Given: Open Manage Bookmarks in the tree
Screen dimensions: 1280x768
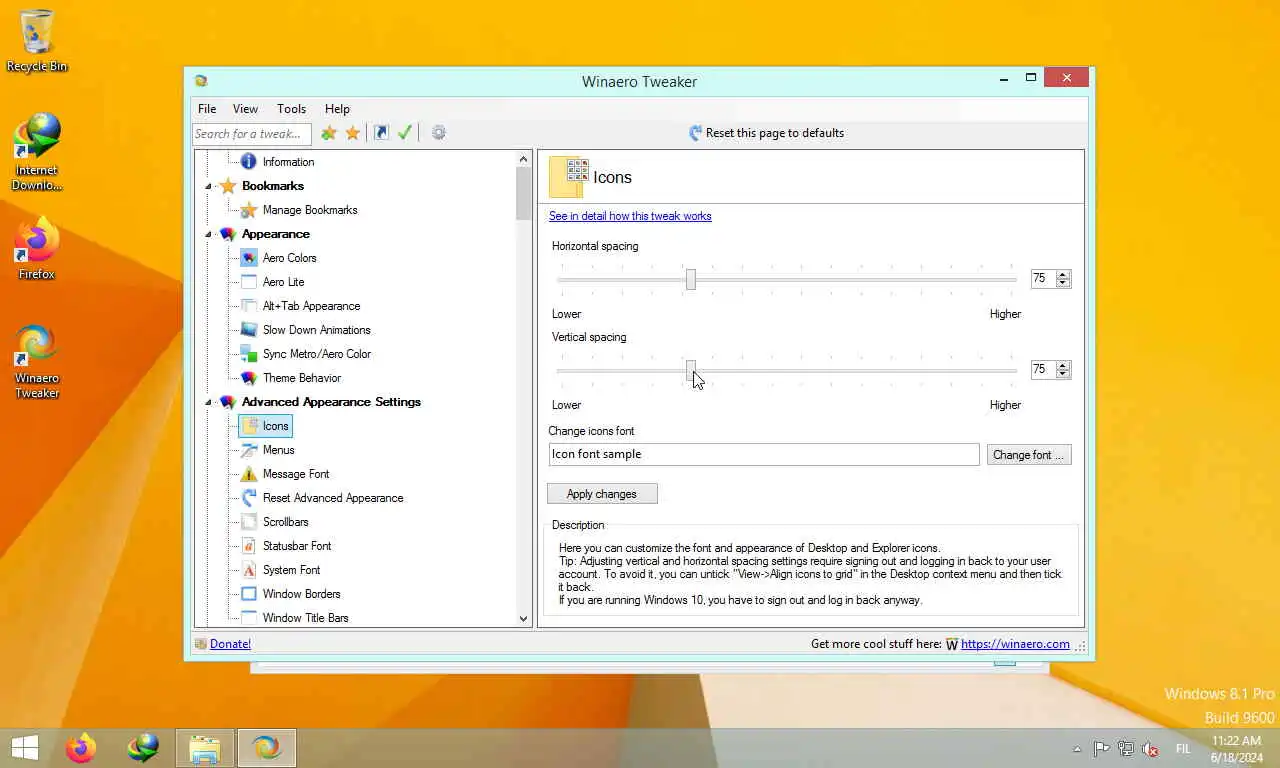Looking at the screenshot, I should click(x=309, y=210).
